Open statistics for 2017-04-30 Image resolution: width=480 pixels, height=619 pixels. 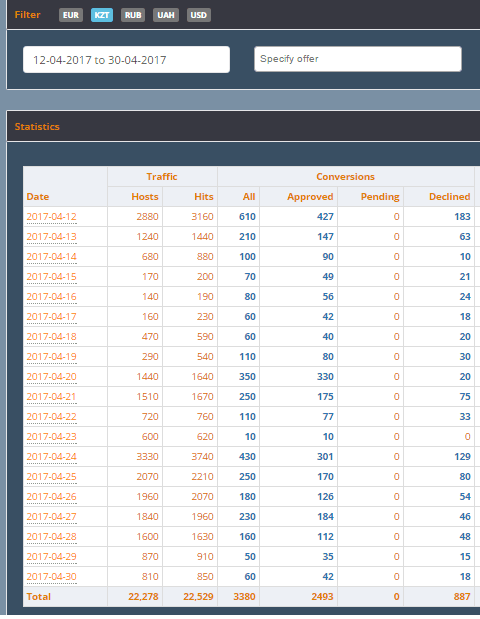51,577
